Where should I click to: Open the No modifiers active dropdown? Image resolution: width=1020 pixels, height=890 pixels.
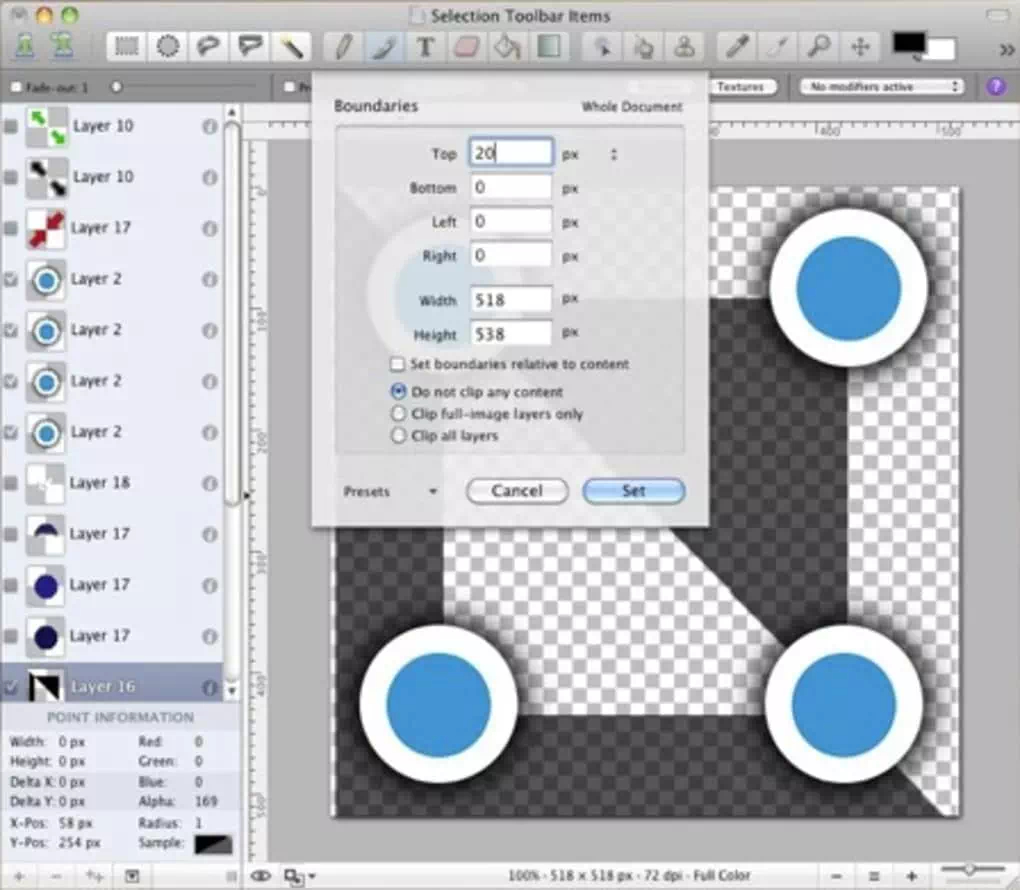click(882, 86)
